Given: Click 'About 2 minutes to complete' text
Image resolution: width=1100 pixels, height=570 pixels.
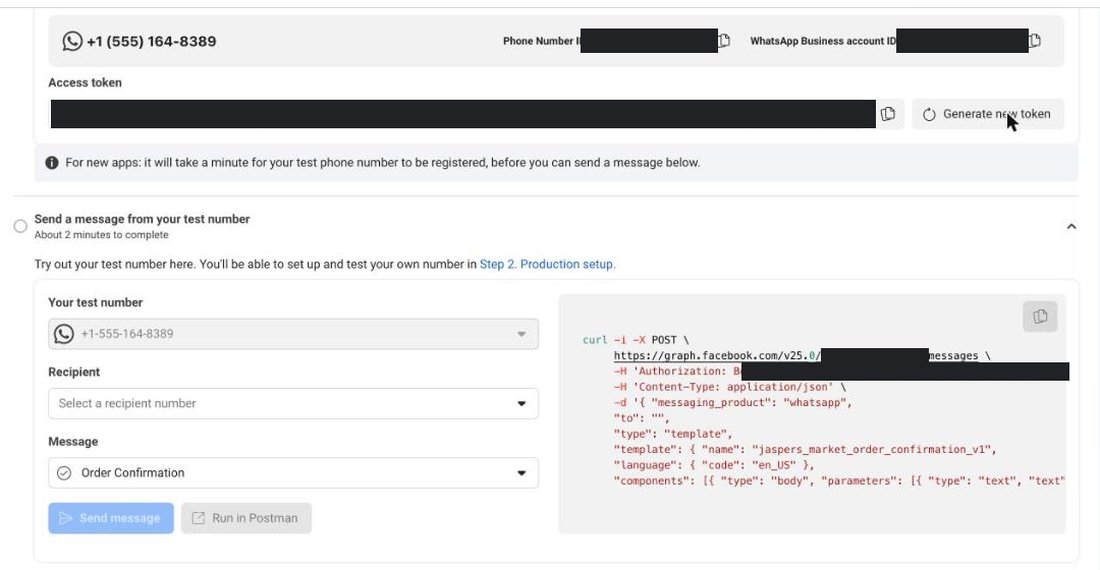Looking at the screenshot, I should pos(102,235).
